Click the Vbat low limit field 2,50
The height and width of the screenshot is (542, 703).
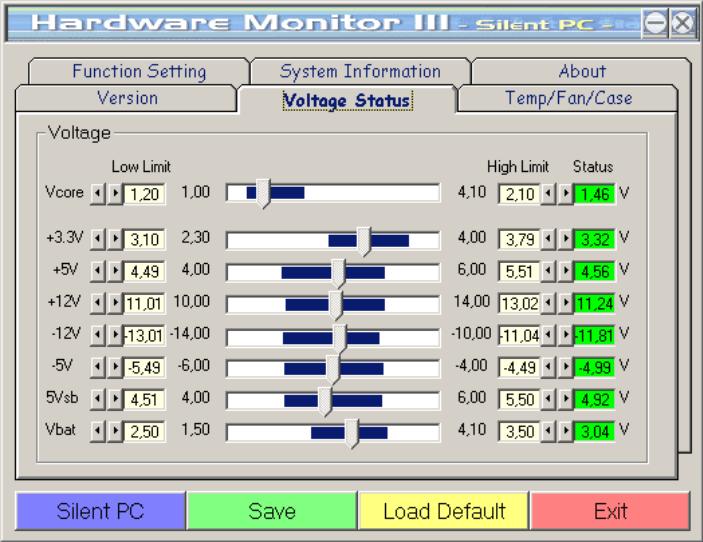click(144, 432)
